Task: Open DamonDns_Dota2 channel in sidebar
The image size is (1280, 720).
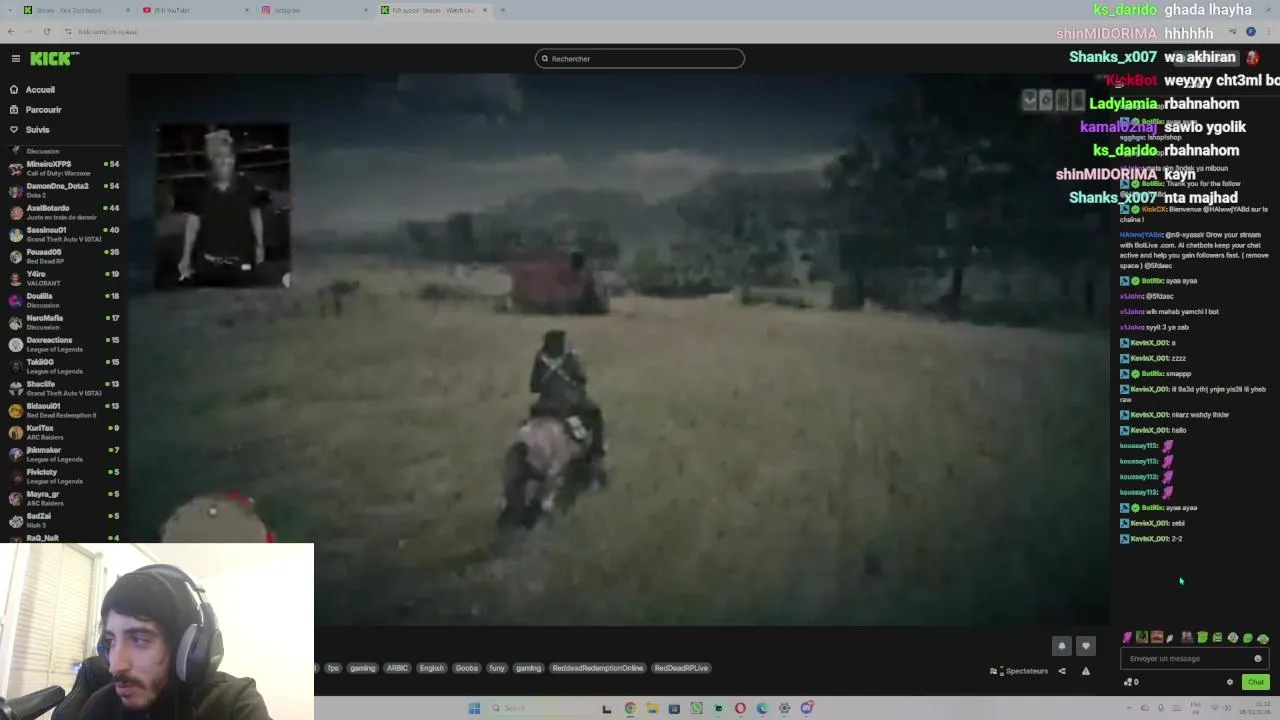Action: click(x=62, y=190)
